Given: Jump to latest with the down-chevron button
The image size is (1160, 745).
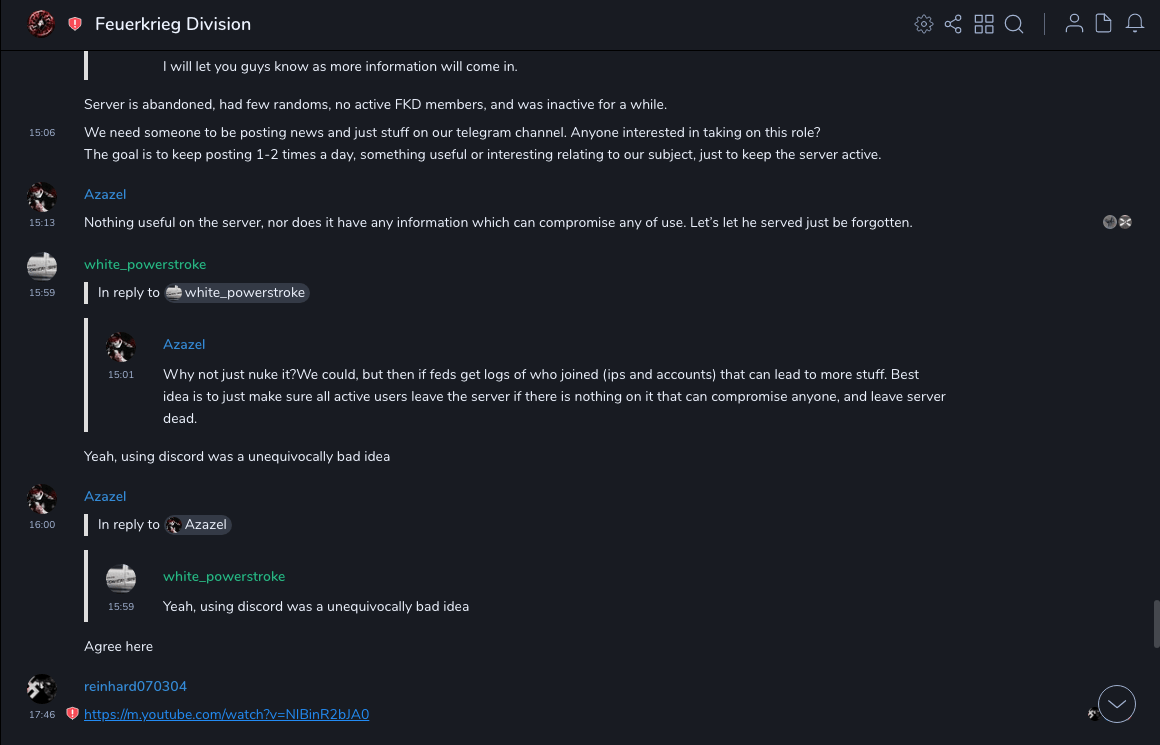Looking at the screenshot, I should 1117,704.
